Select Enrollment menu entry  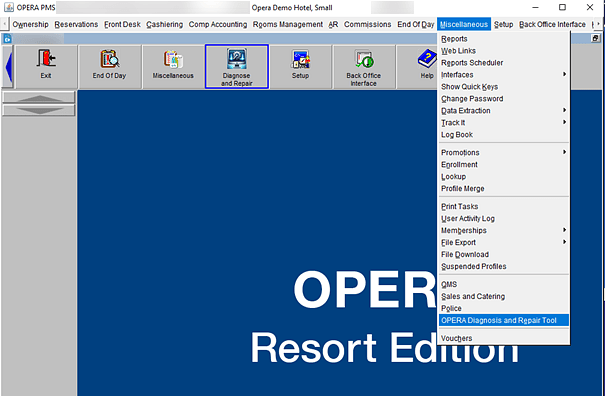(x=504, y=164)
